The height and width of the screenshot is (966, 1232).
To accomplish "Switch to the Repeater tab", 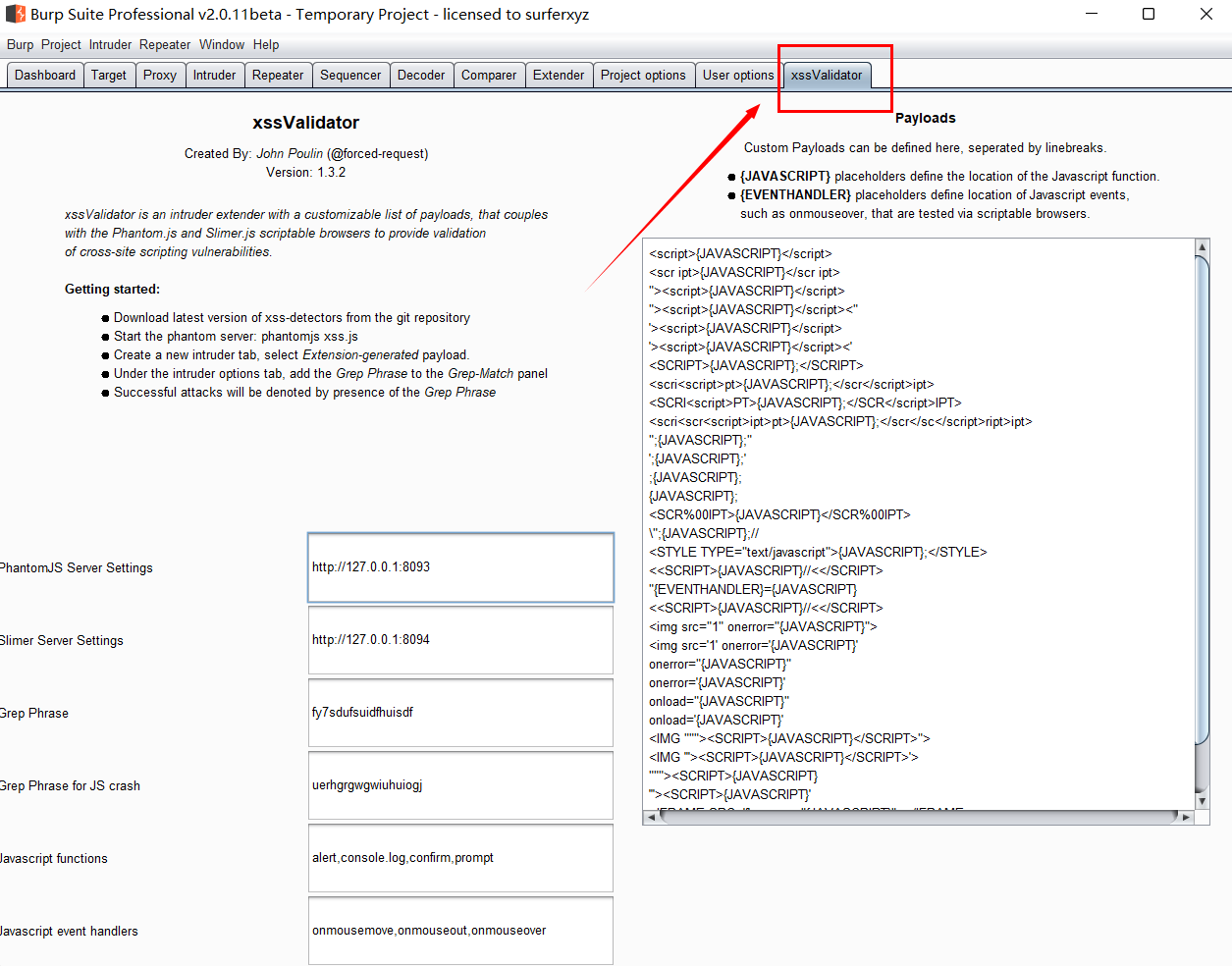I will pos(278,76).
